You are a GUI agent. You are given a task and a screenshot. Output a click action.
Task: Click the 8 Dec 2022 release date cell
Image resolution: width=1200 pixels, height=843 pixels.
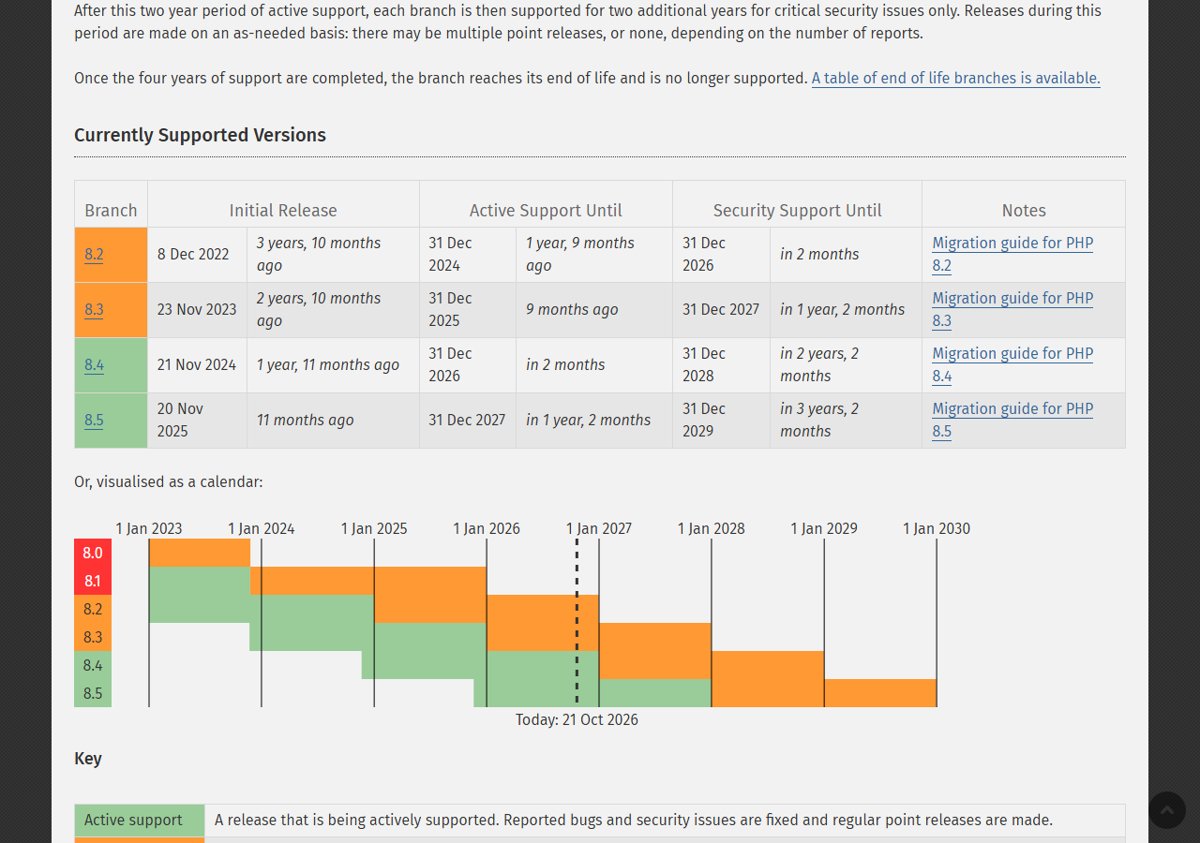click(x=197, y=254)
